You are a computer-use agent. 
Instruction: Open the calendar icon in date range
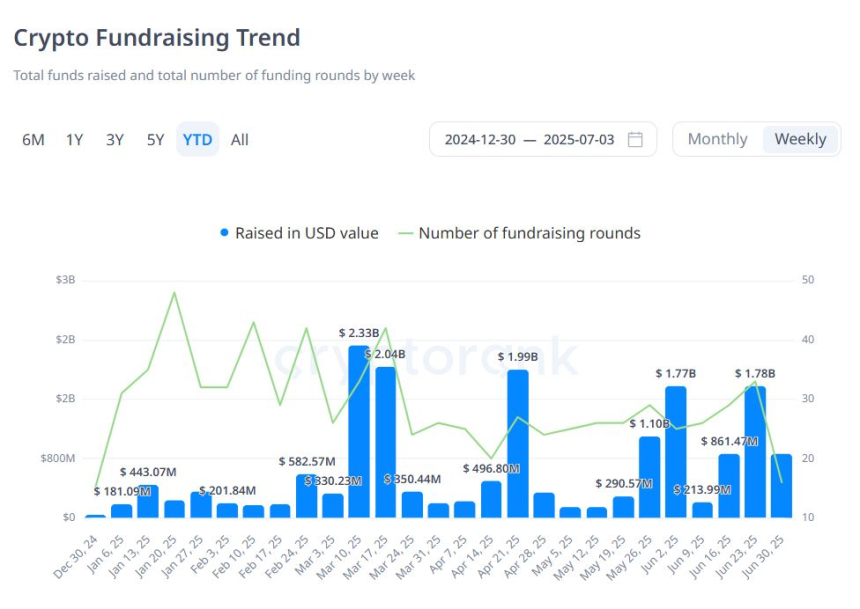point(635,139)
